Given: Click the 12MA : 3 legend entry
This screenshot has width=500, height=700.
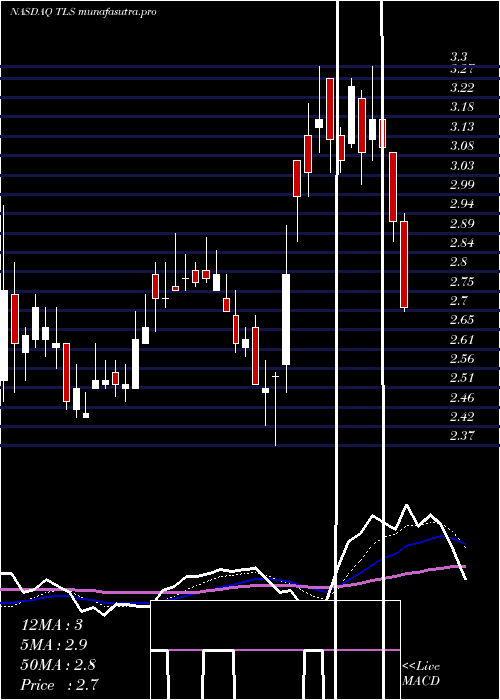Looking at the screenshot, I should (52, 625).
